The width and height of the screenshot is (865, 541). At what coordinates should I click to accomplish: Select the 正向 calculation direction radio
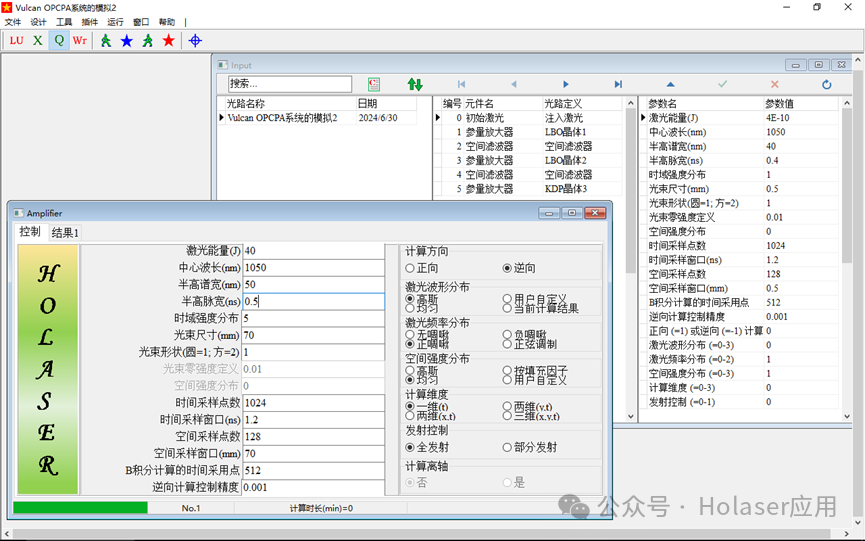point(422,268)
